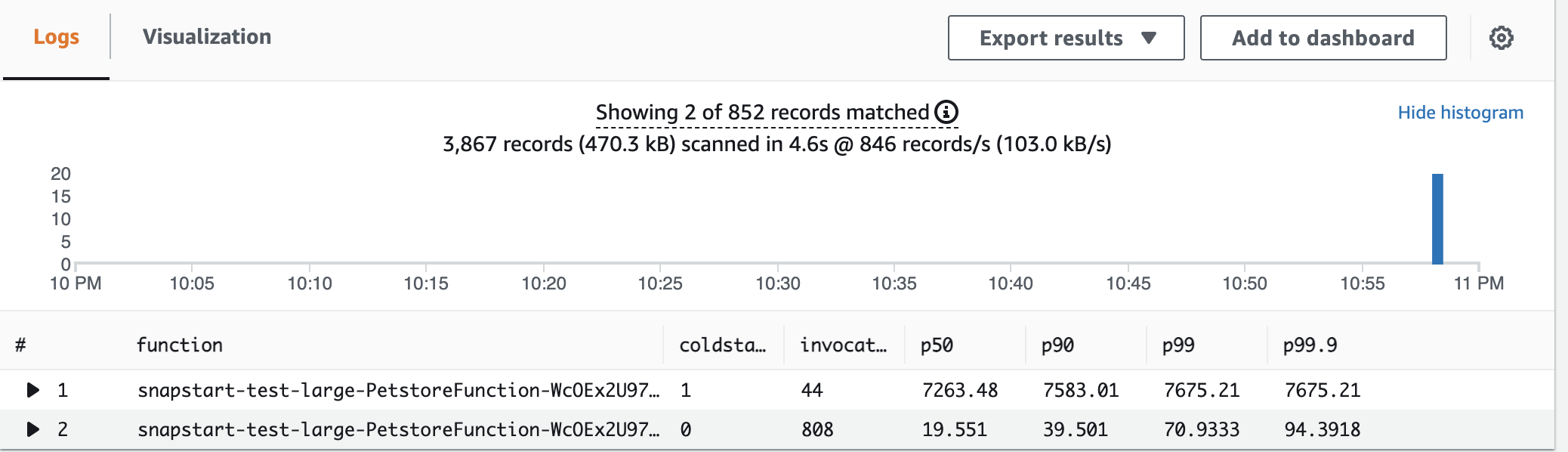The height and width of the screenshot is (452, 1568).
Task: Click the p90 column header
Action: (1057, 345)
